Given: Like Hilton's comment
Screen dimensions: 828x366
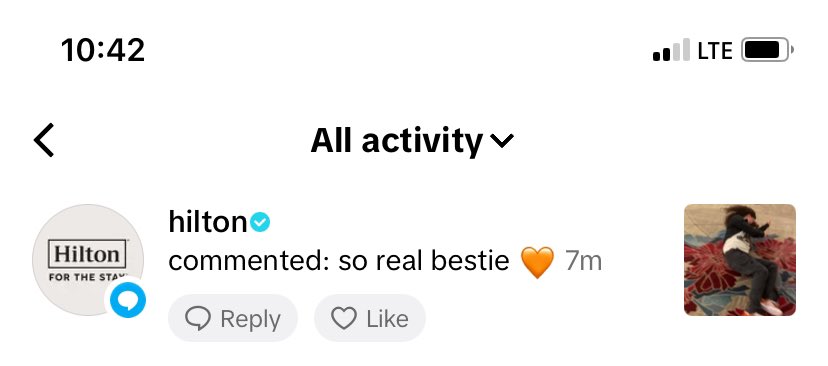Looking at the screenshot, I should point(370,318).
